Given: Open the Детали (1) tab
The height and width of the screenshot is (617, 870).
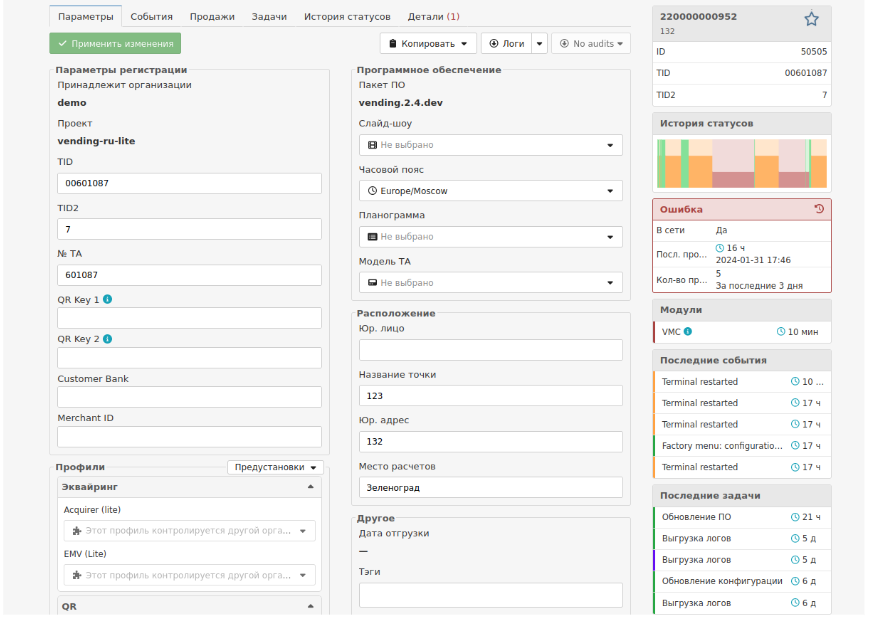Looking at the screenshot, I should (x=433, y=17).
